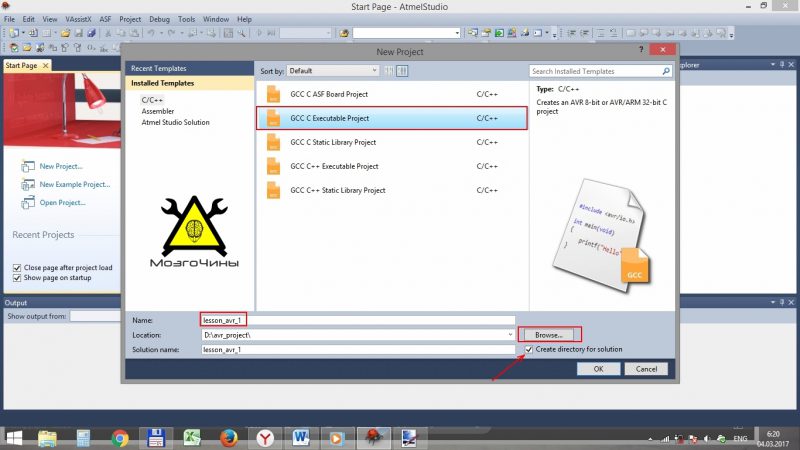Open the Window menu
Screen dimensions: 800x450
pos(216,19)
